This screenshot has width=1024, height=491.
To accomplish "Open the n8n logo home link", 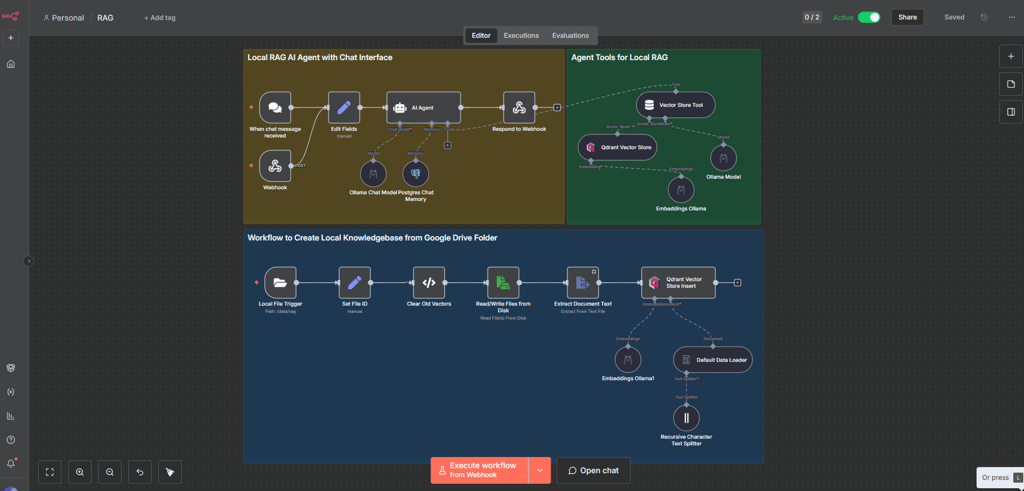I will pyautogui.click(x=10, y=15).
